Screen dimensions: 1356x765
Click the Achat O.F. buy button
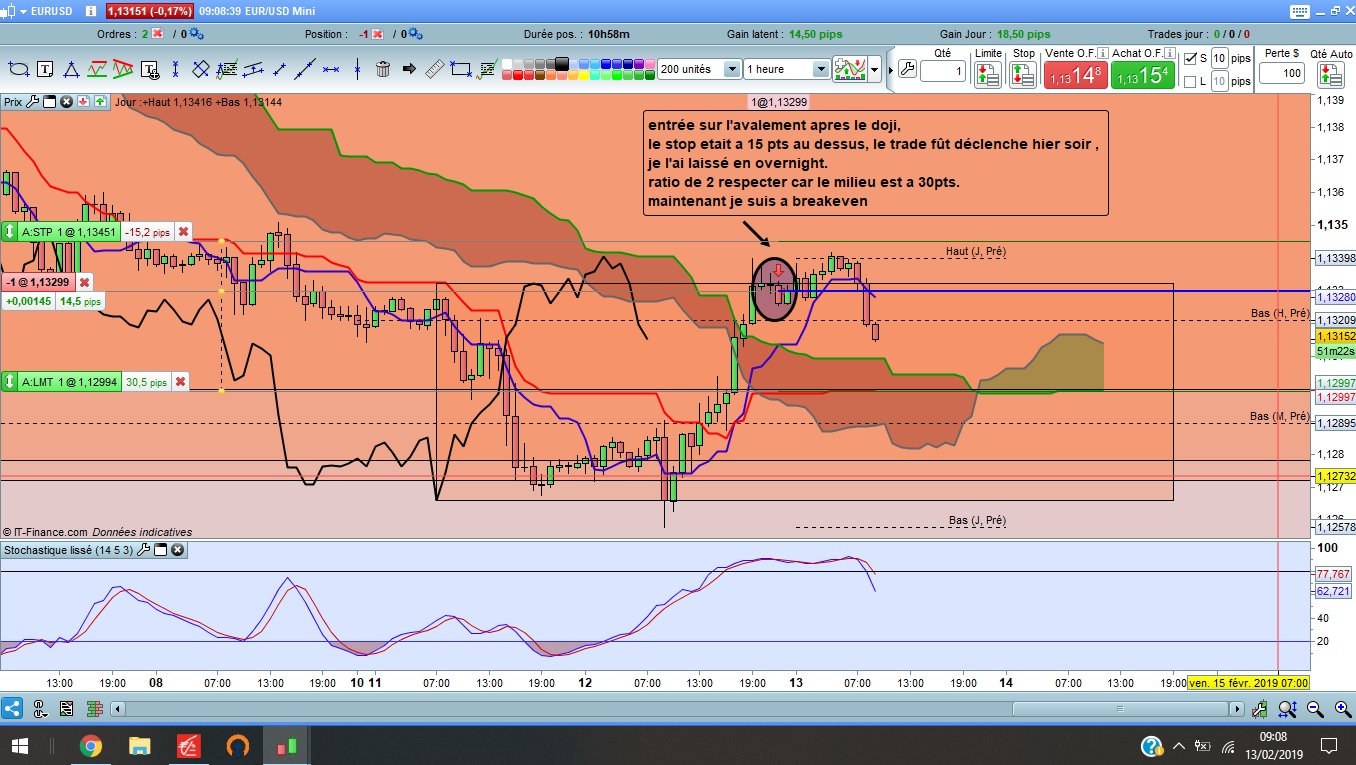point(1141,75)
